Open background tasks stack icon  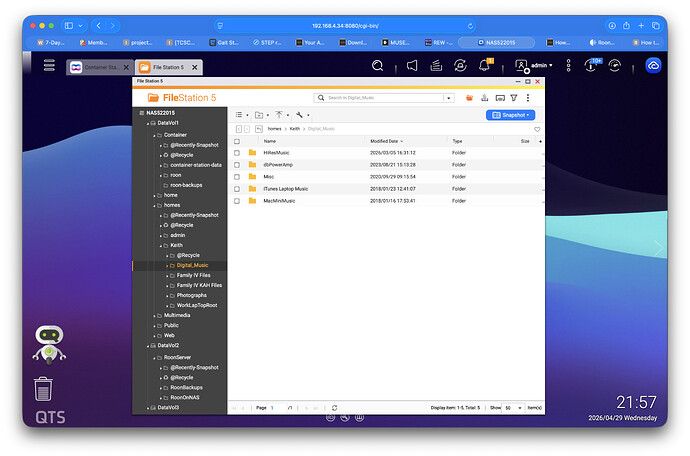click(x=436, y=66)
